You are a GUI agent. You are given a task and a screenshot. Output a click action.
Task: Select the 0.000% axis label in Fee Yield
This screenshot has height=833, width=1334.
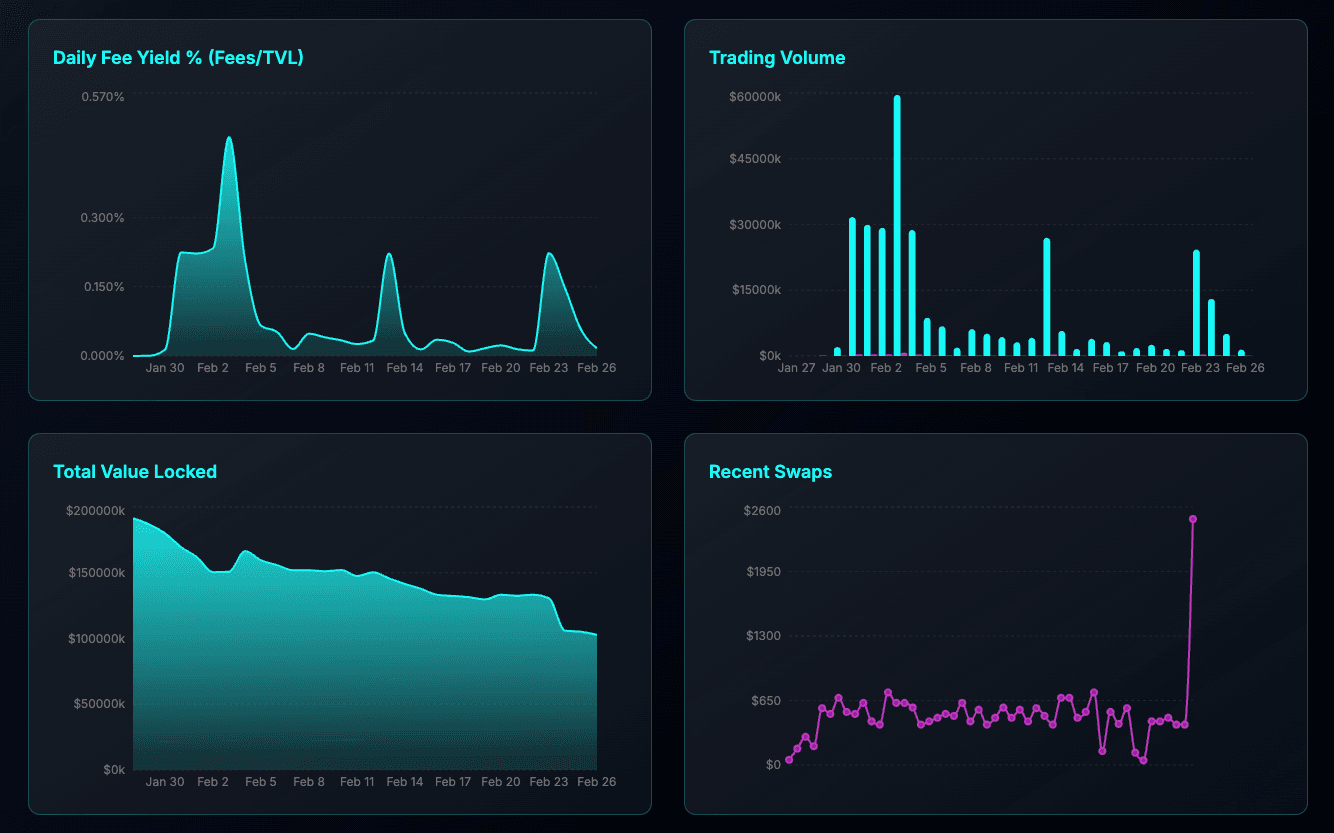[103, 356]
